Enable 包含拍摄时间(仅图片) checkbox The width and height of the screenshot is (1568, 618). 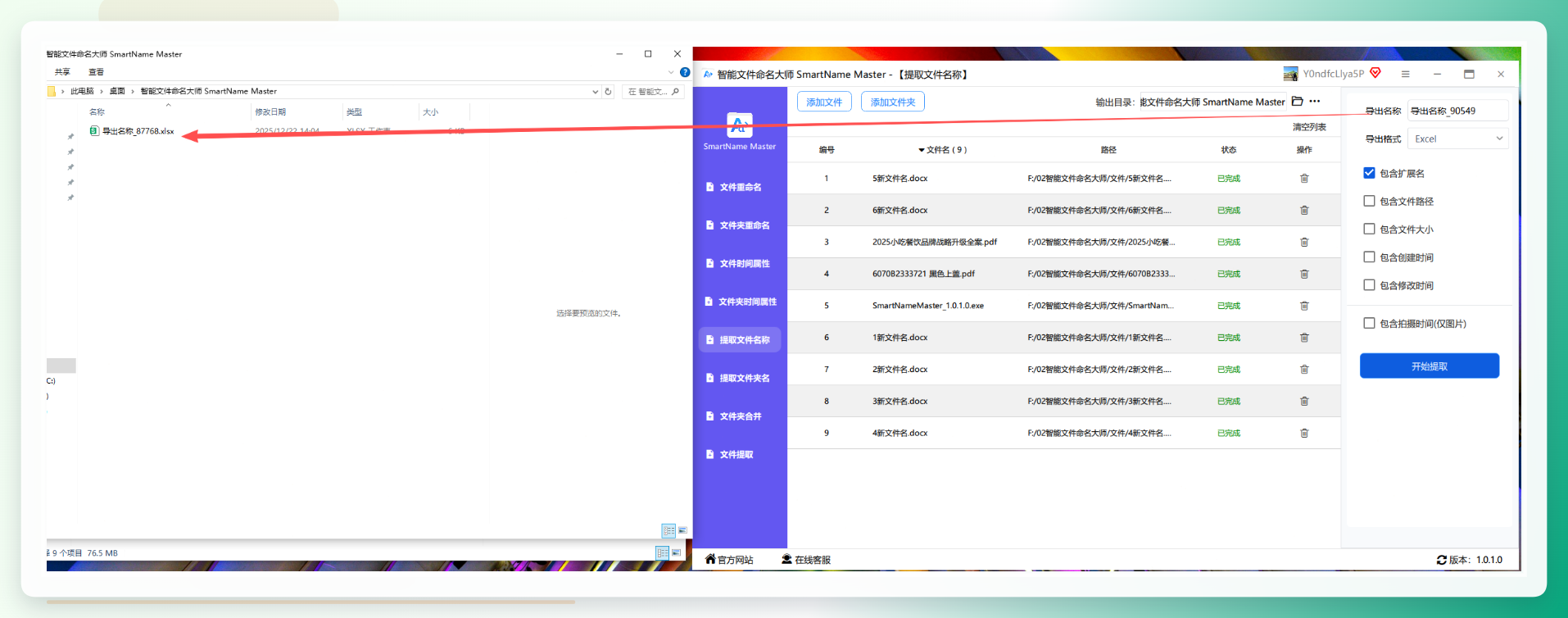pyautogui.click(x=1369, y=323)
